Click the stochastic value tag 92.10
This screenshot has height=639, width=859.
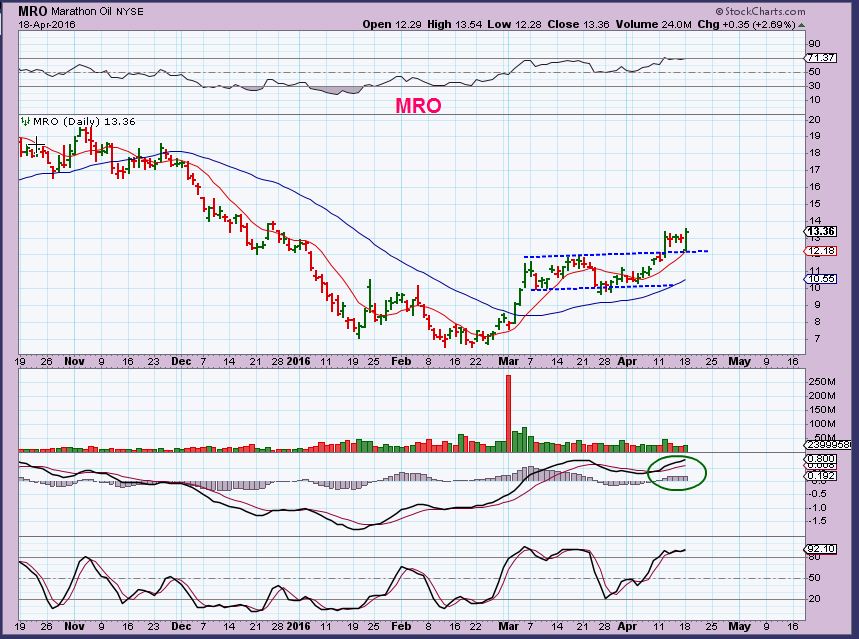[821, 549]
